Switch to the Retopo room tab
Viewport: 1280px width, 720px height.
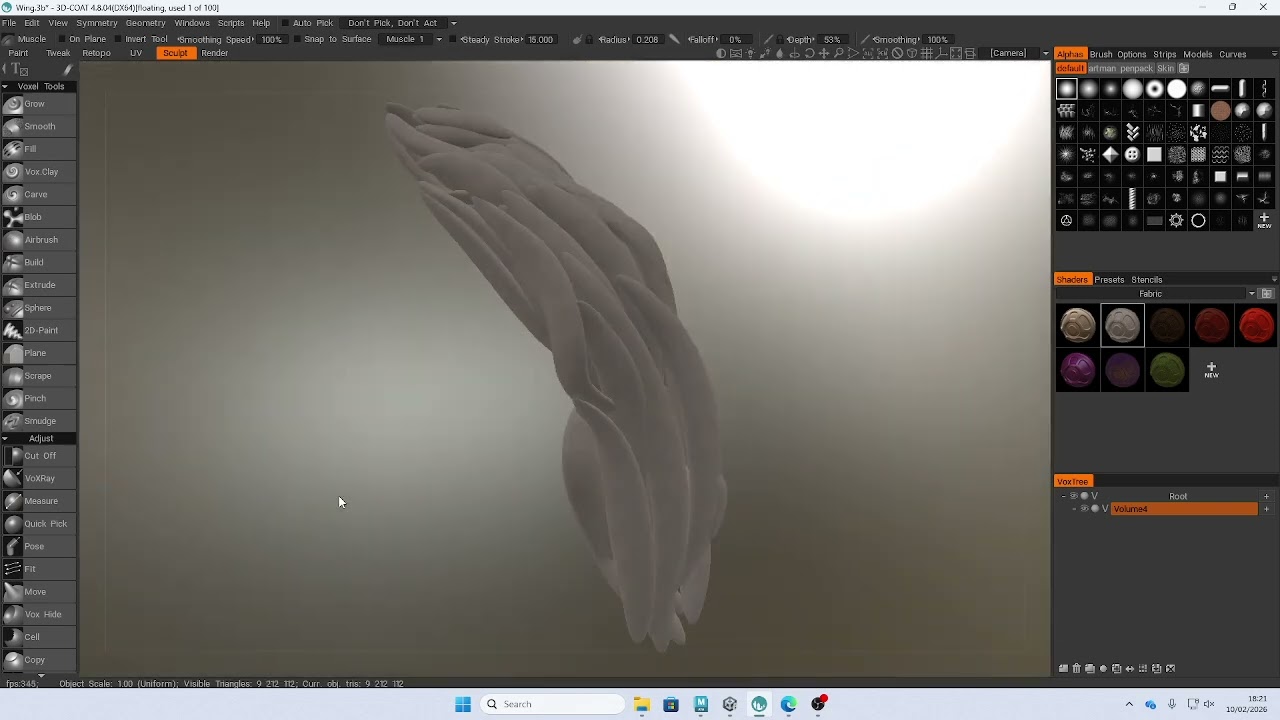point(96,53)
